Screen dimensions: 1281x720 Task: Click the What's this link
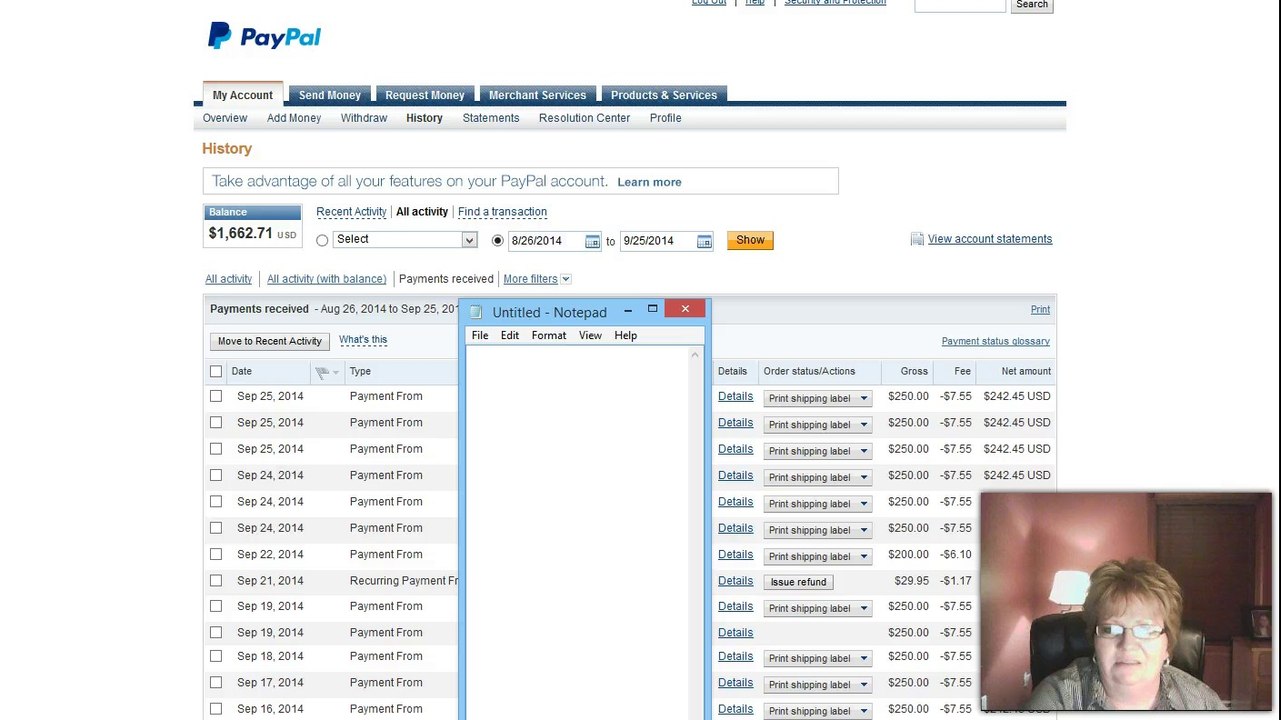363,340
